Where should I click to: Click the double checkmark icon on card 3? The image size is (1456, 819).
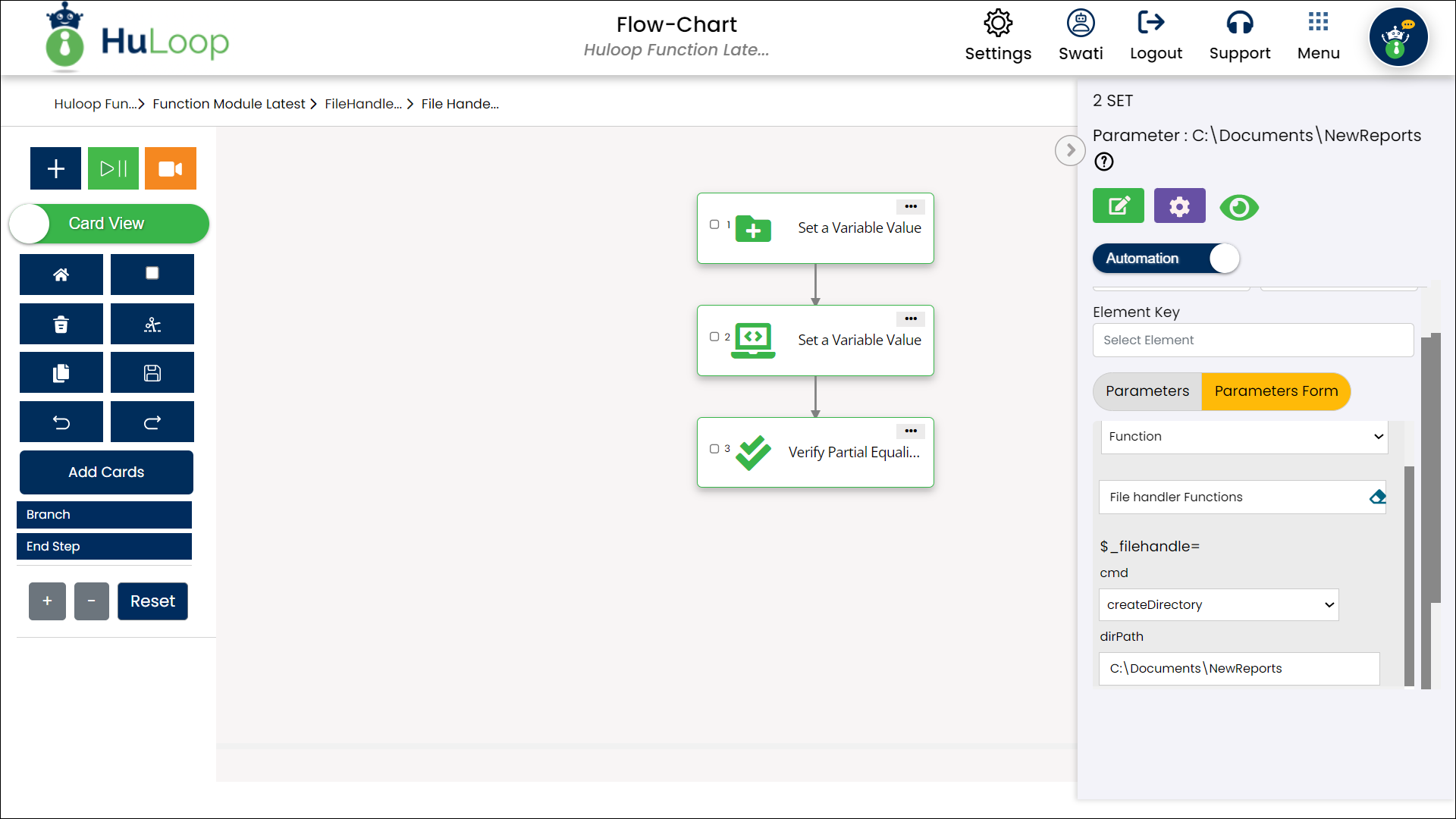pos(753,453)
